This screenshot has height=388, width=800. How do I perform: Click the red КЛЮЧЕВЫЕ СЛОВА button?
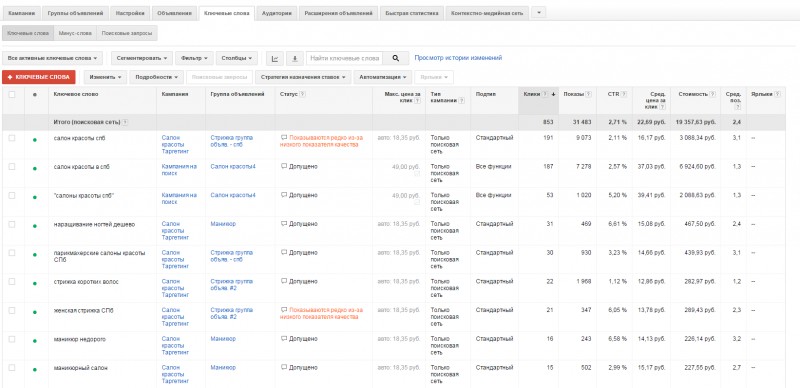[x=39, y=77]
